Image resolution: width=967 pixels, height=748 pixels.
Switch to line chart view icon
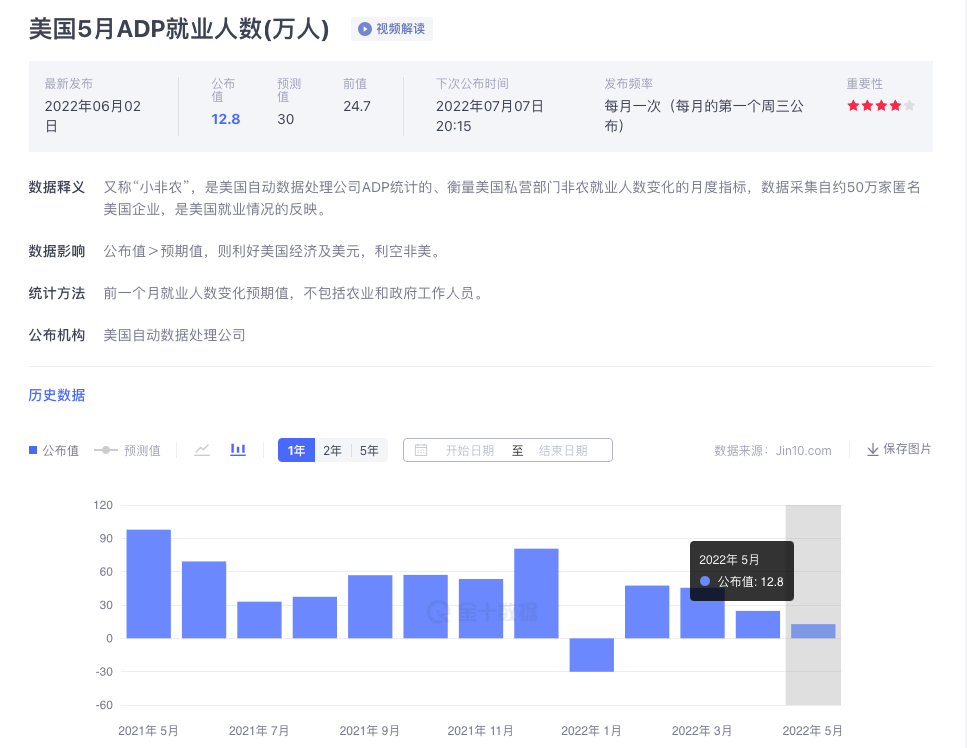[x=202, y=450]
